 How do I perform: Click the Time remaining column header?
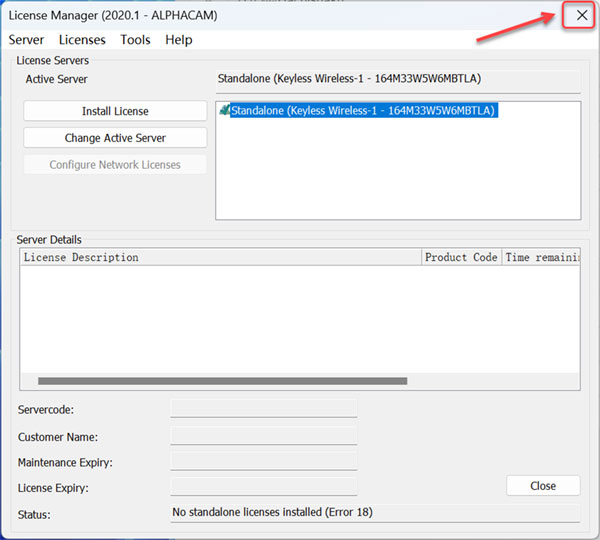tap(541, 257)
